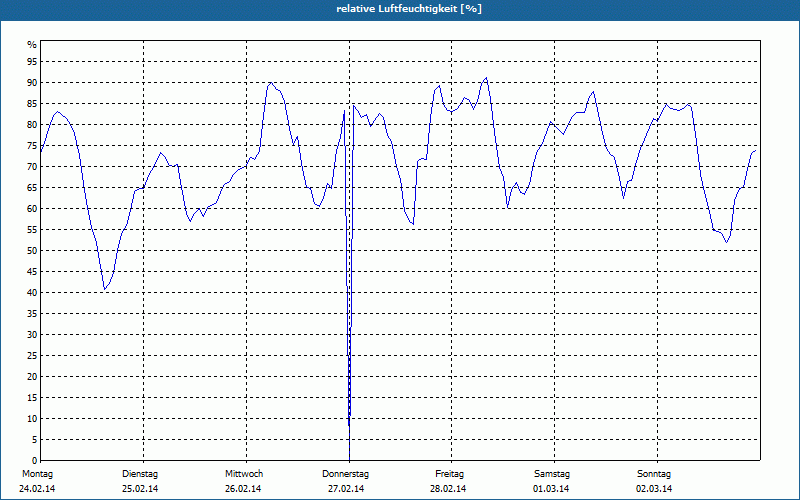Click the 'Freitag' day label
This screenshot has height=500, width=800.
(449, 474)
